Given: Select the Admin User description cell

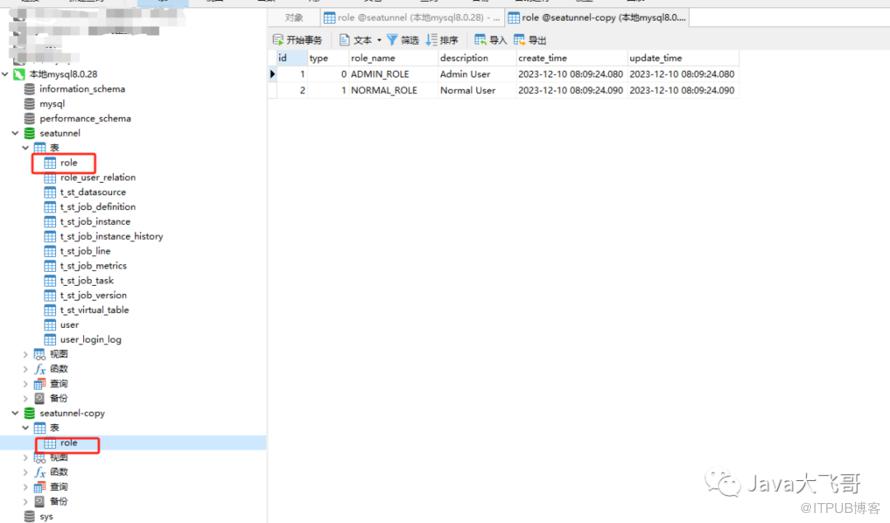Looking at the screenshot, I should pos(477,74).
